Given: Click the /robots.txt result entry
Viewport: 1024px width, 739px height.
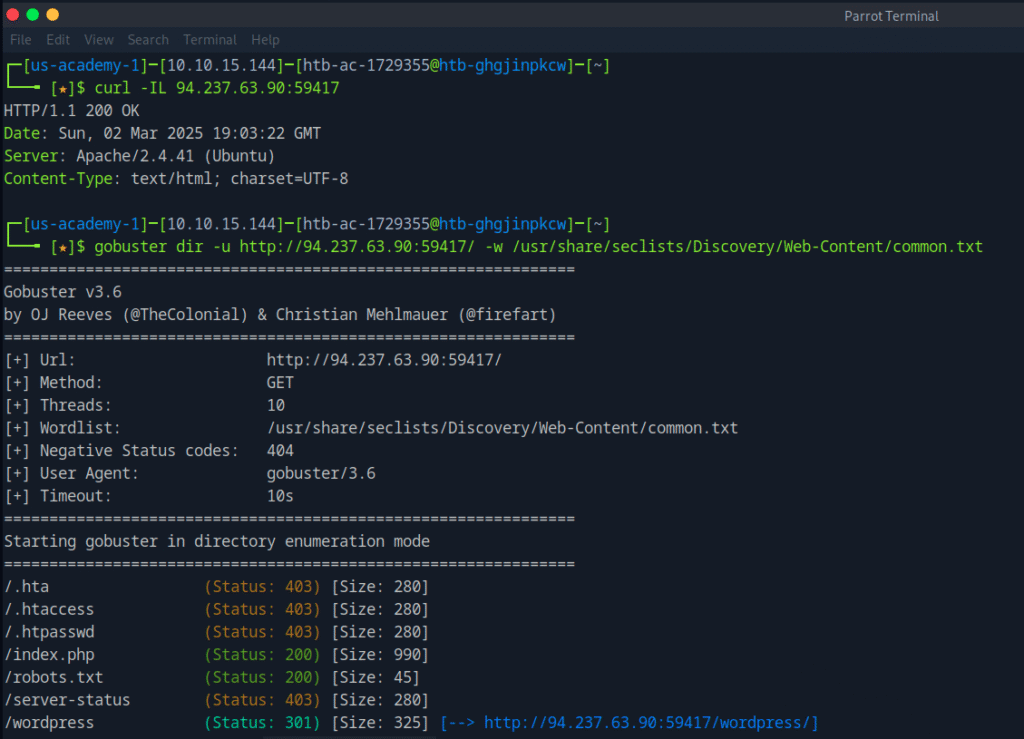Looking at the screenshot, I should point(53,677).
